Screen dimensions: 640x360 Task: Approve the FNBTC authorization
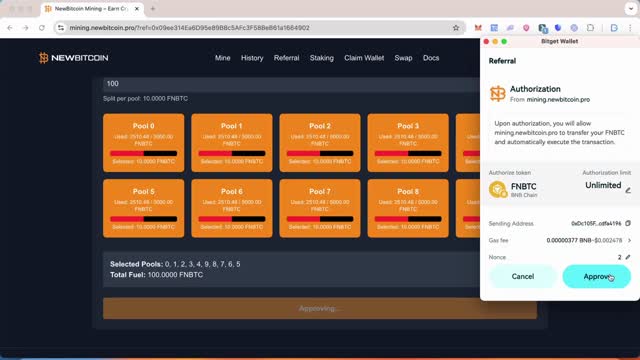point(596,276)
